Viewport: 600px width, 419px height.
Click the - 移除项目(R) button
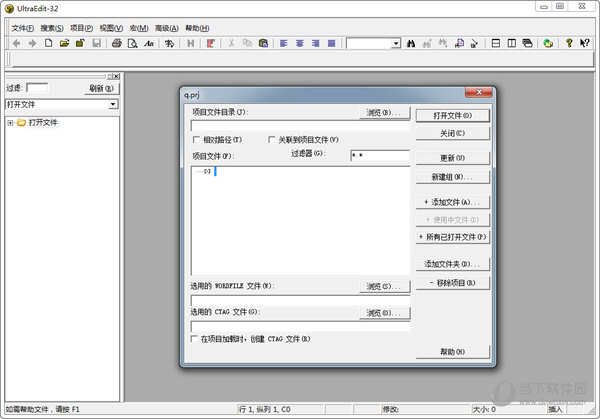click(453, 283)
